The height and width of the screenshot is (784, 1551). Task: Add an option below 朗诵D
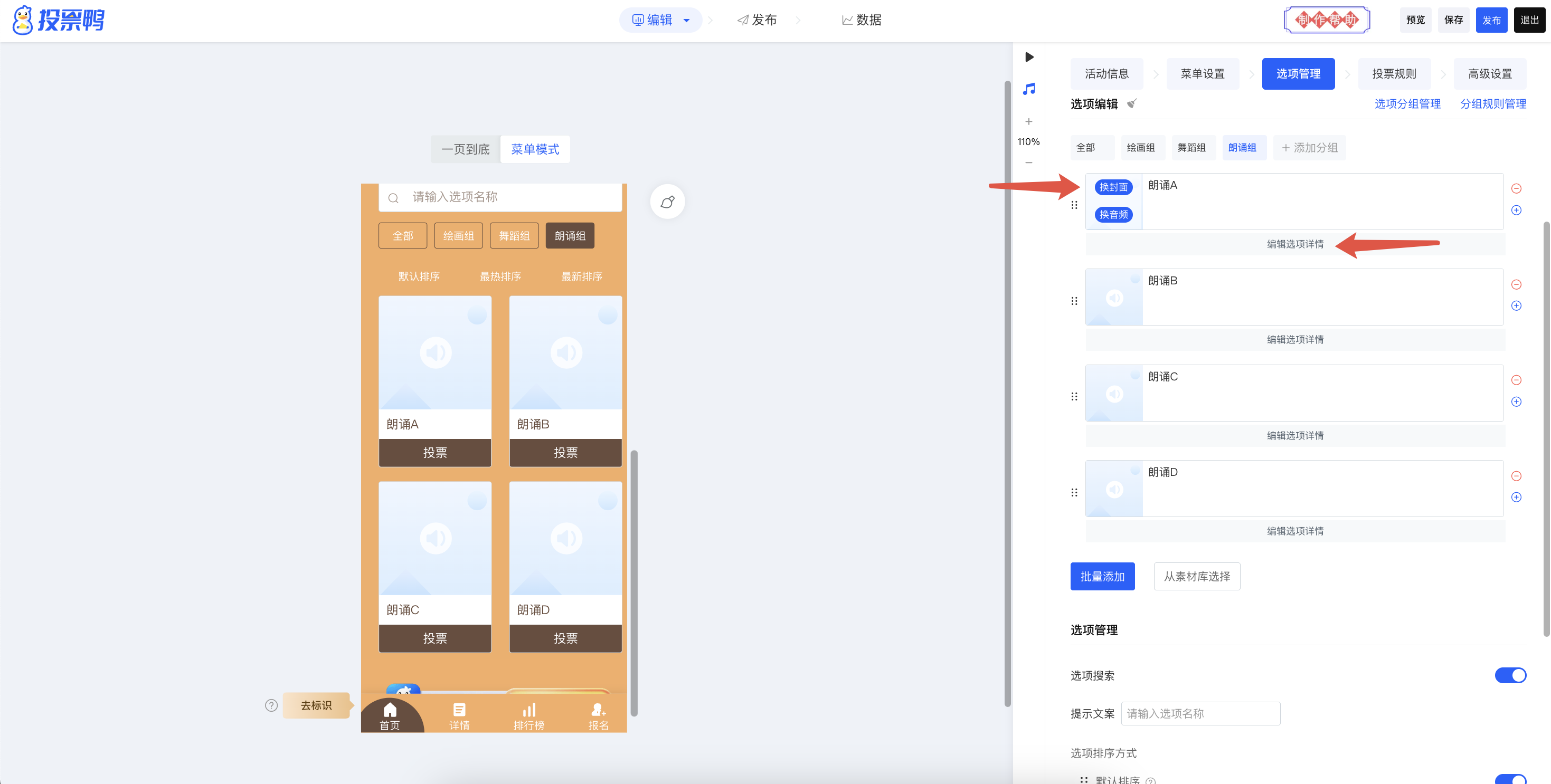coord(1516,497)
